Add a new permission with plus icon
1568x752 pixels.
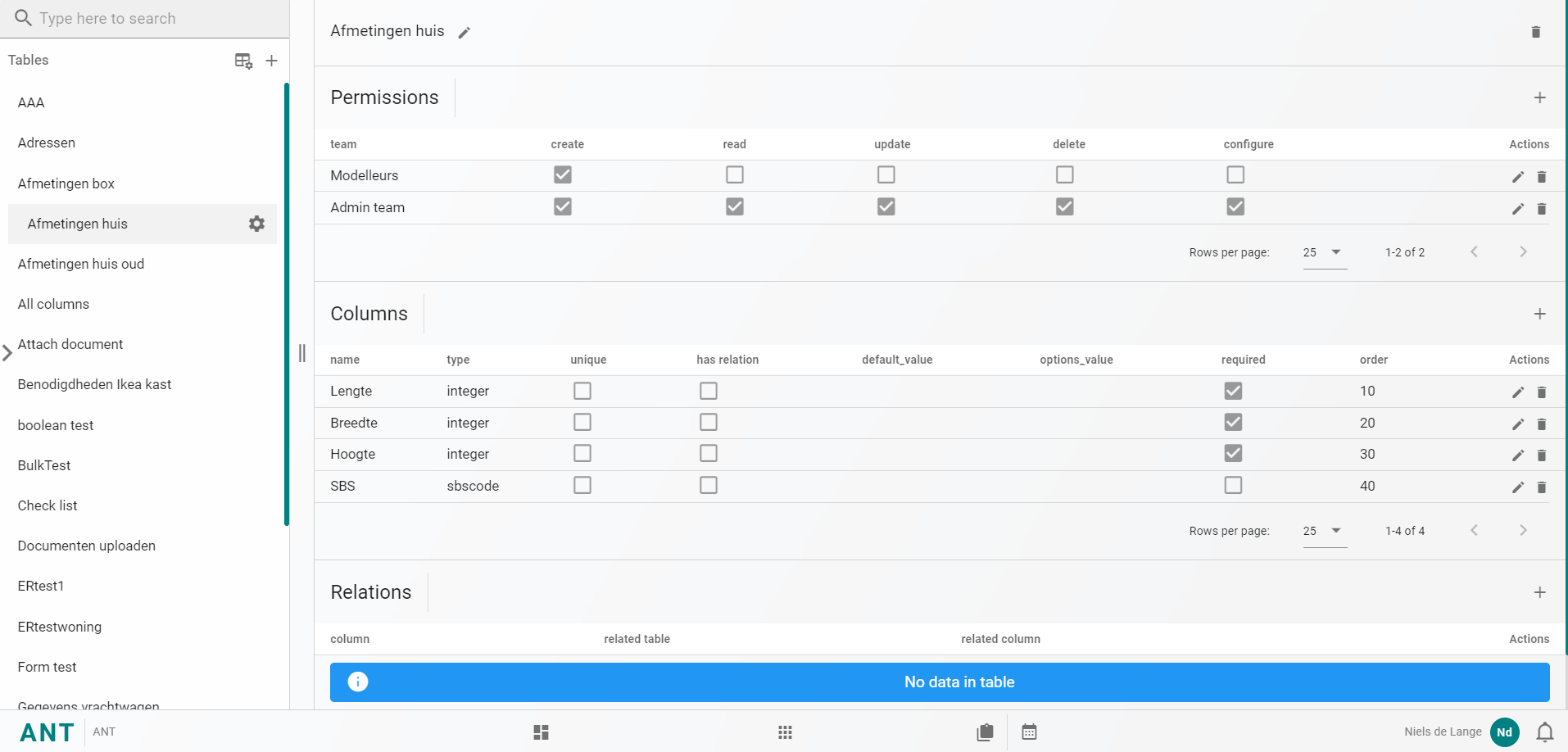1539,97
